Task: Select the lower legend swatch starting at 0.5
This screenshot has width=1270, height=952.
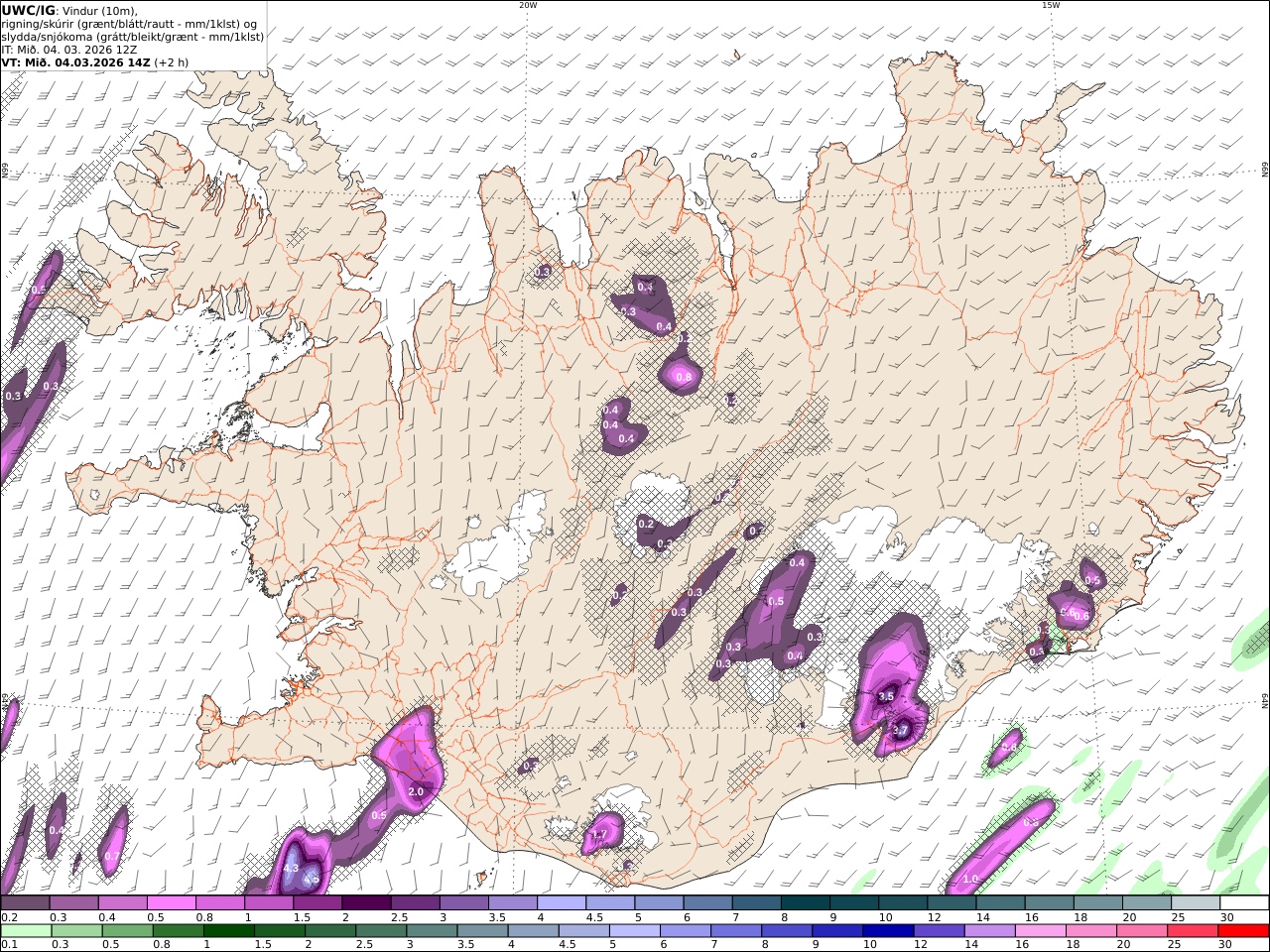Action: pyautogui.click(x=128, y=931)
